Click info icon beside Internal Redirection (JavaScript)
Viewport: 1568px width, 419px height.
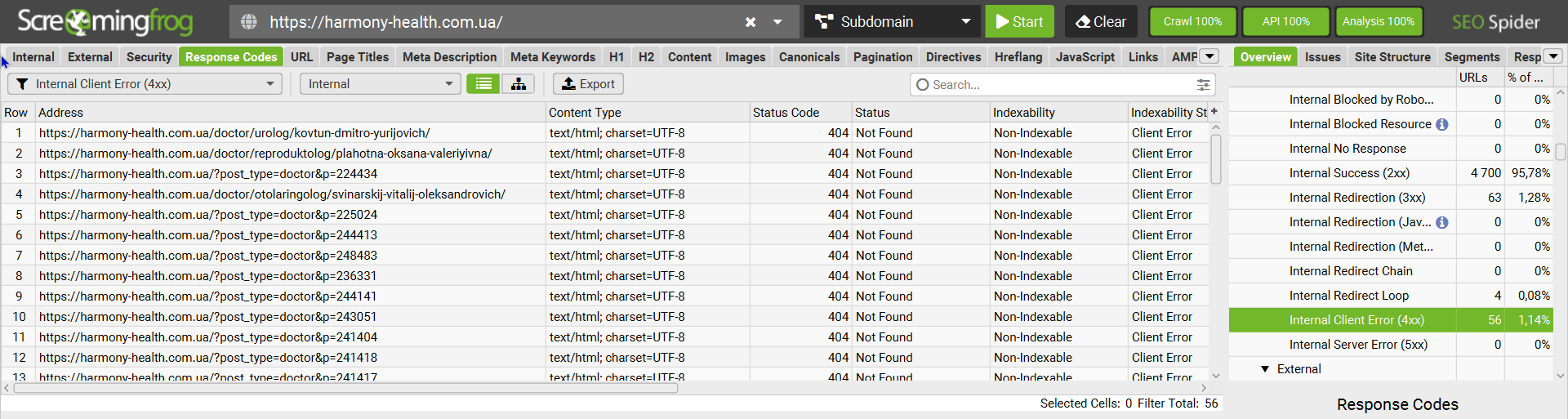point(1442,222)
